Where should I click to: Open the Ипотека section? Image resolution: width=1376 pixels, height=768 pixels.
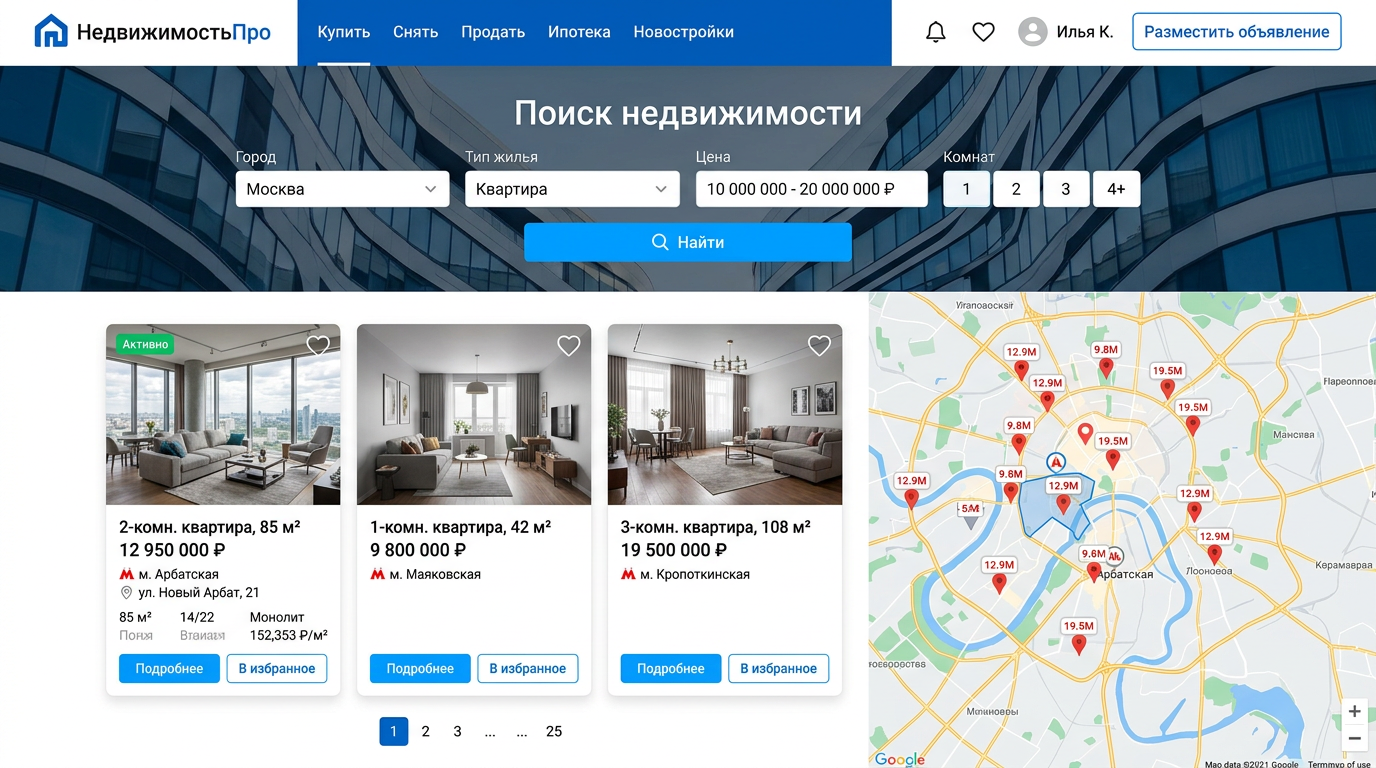pyautogui.click(x=579, y=32)
